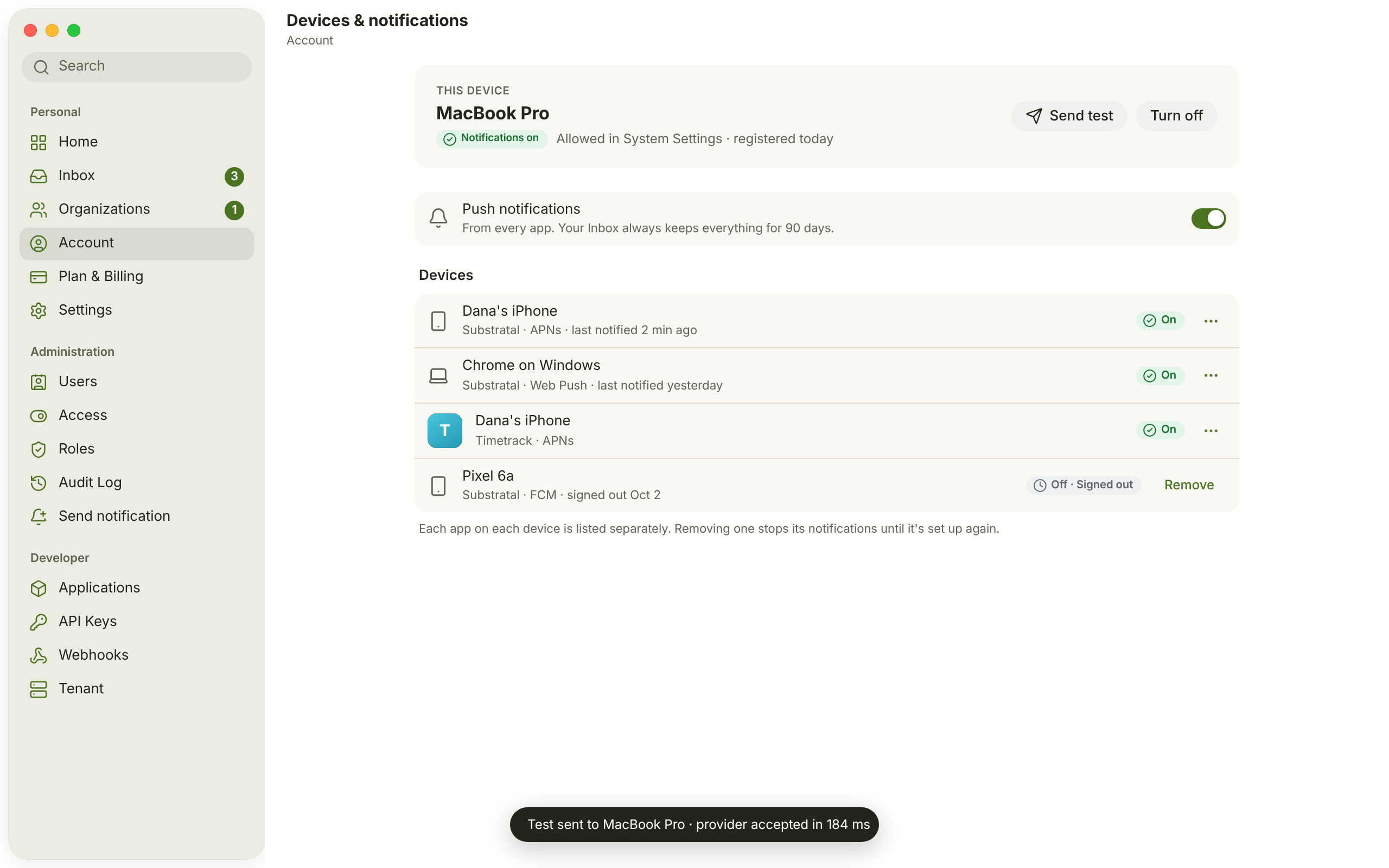Click into the Search field
1389x868 pixels.
[137, 67]
